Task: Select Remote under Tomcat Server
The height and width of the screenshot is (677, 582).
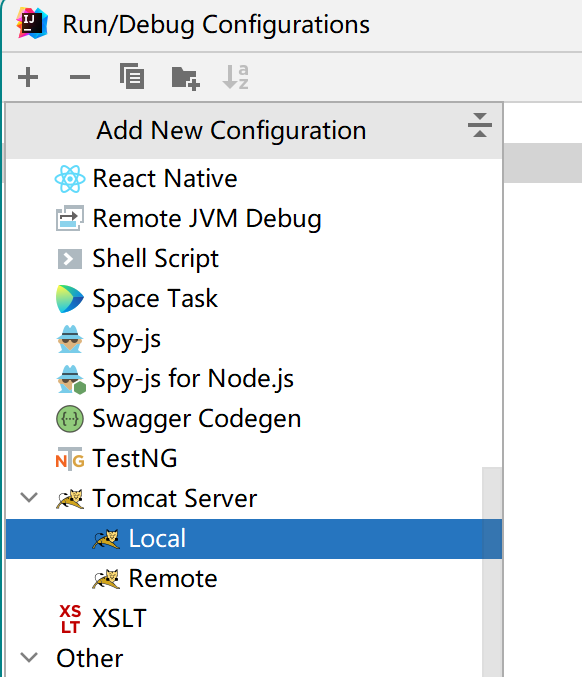Action: click(x=254, y=579)
